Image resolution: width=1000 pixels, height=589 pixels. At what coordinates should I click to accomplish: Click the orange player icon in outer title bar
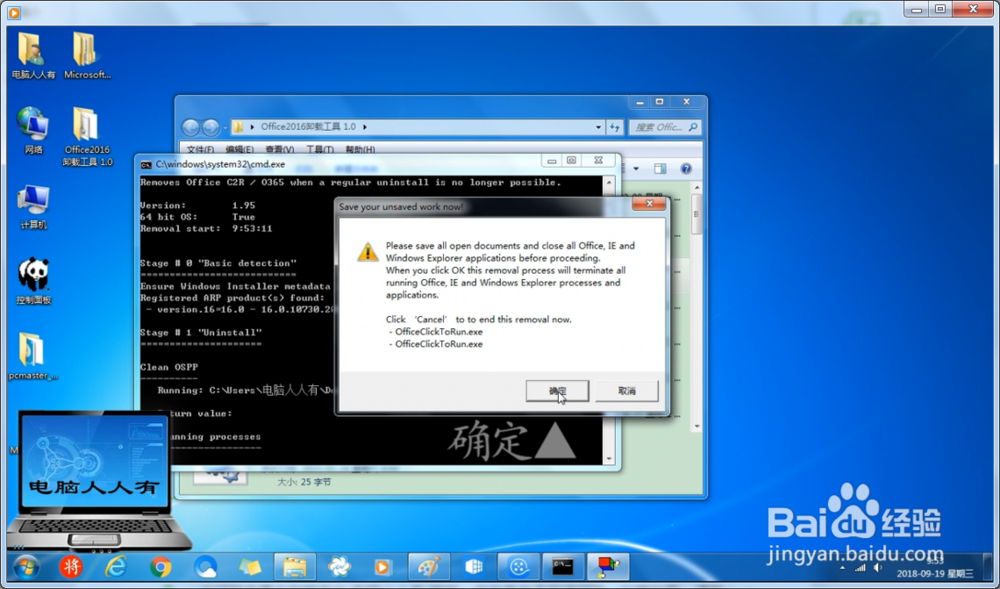pyautogui.click(x=14, y=12)
